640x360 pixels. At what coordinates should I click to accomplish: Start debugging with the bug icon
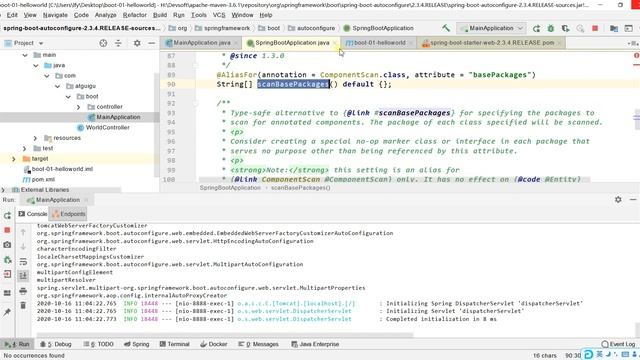(x=551, y=28)
